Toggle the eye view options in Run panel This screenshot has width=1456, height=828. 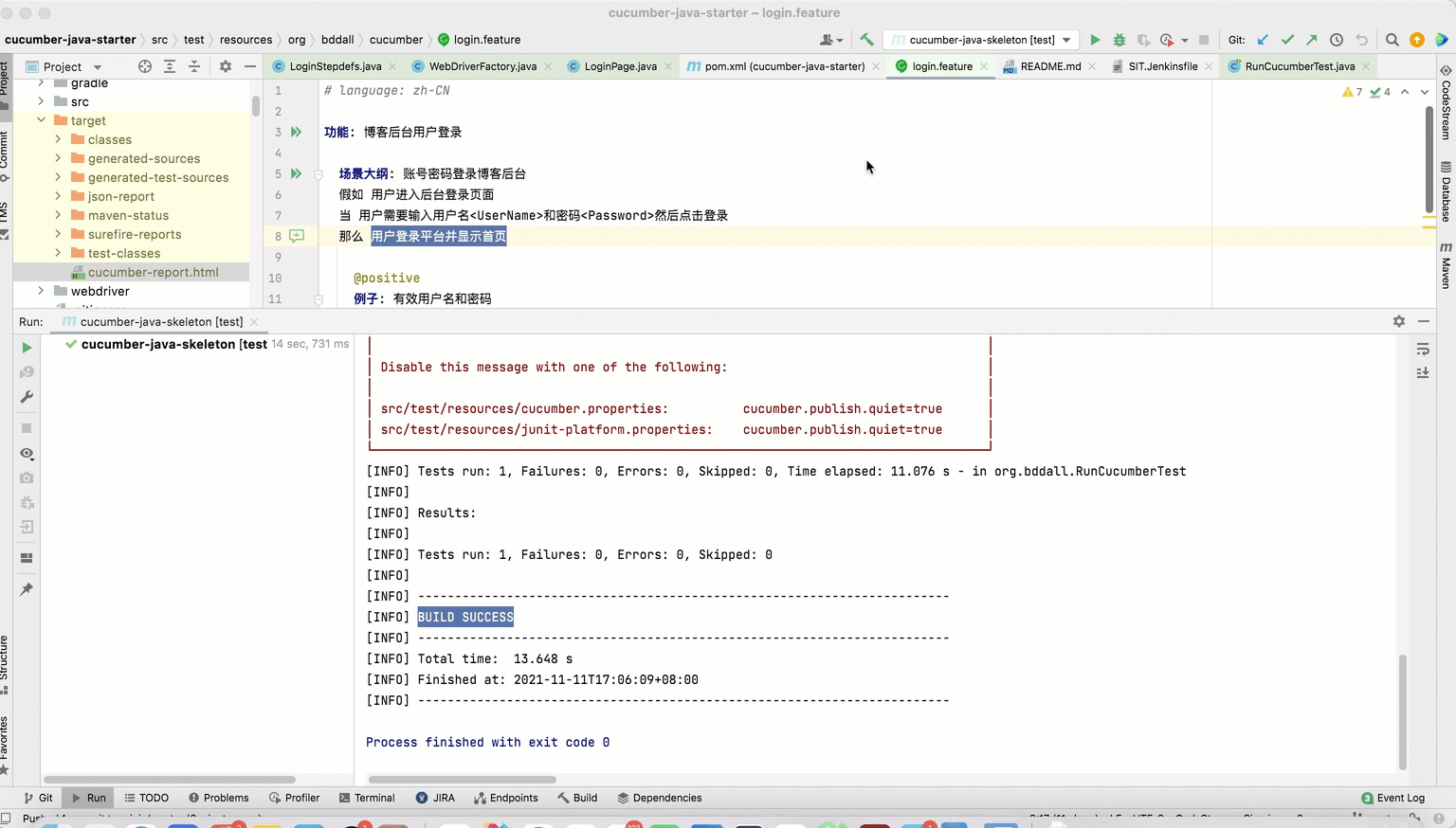point(27,454)
